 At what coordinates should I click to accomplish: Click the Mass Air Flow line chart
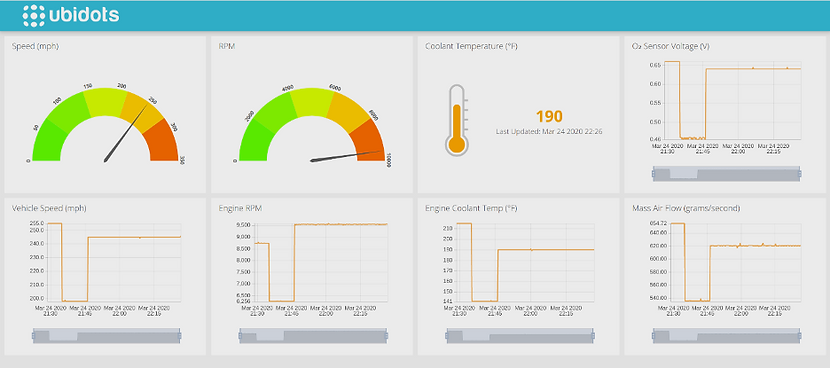[x=735, y=262]
